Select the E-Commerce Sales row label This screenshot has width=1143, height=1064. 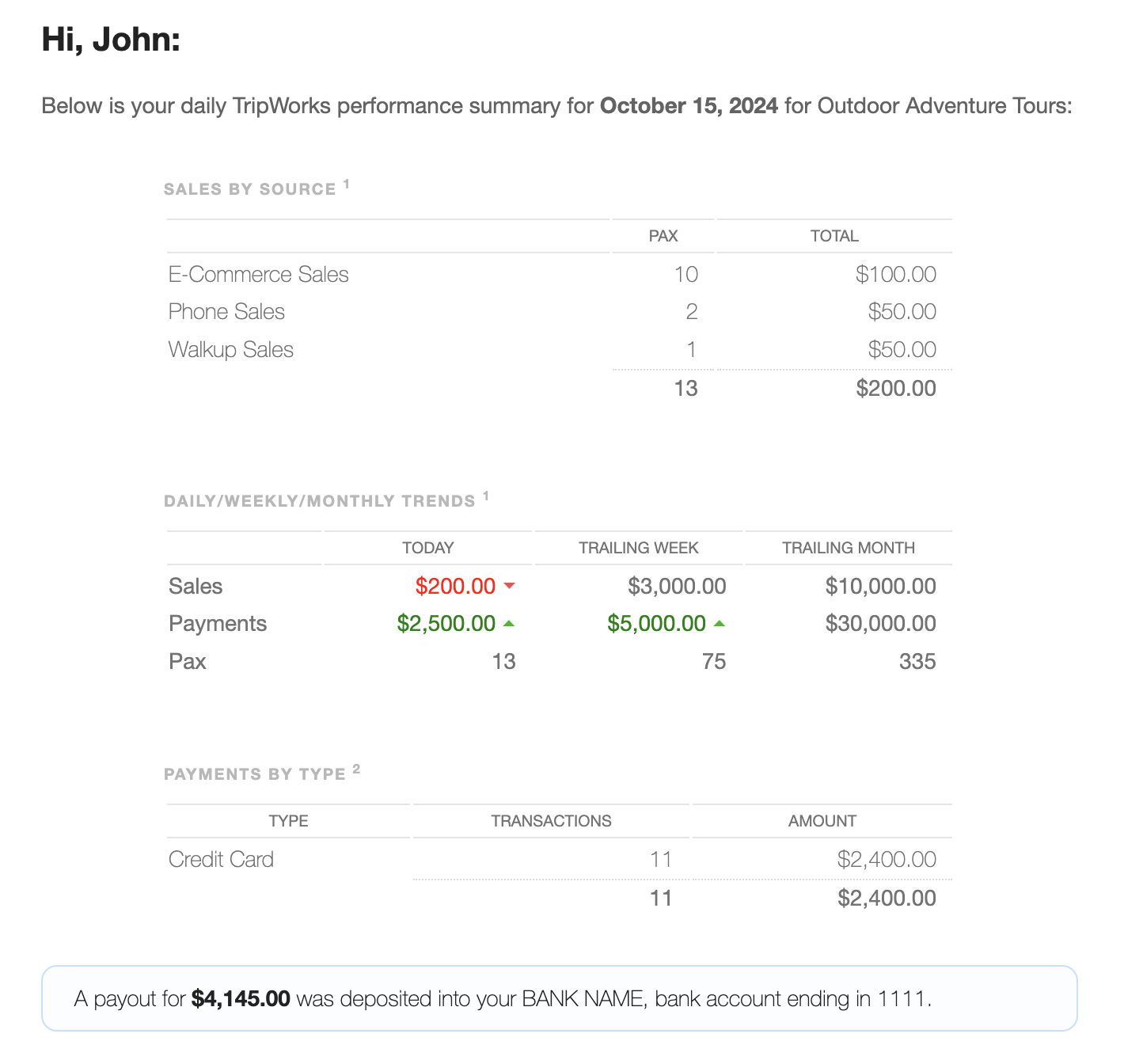pos(258,274)
